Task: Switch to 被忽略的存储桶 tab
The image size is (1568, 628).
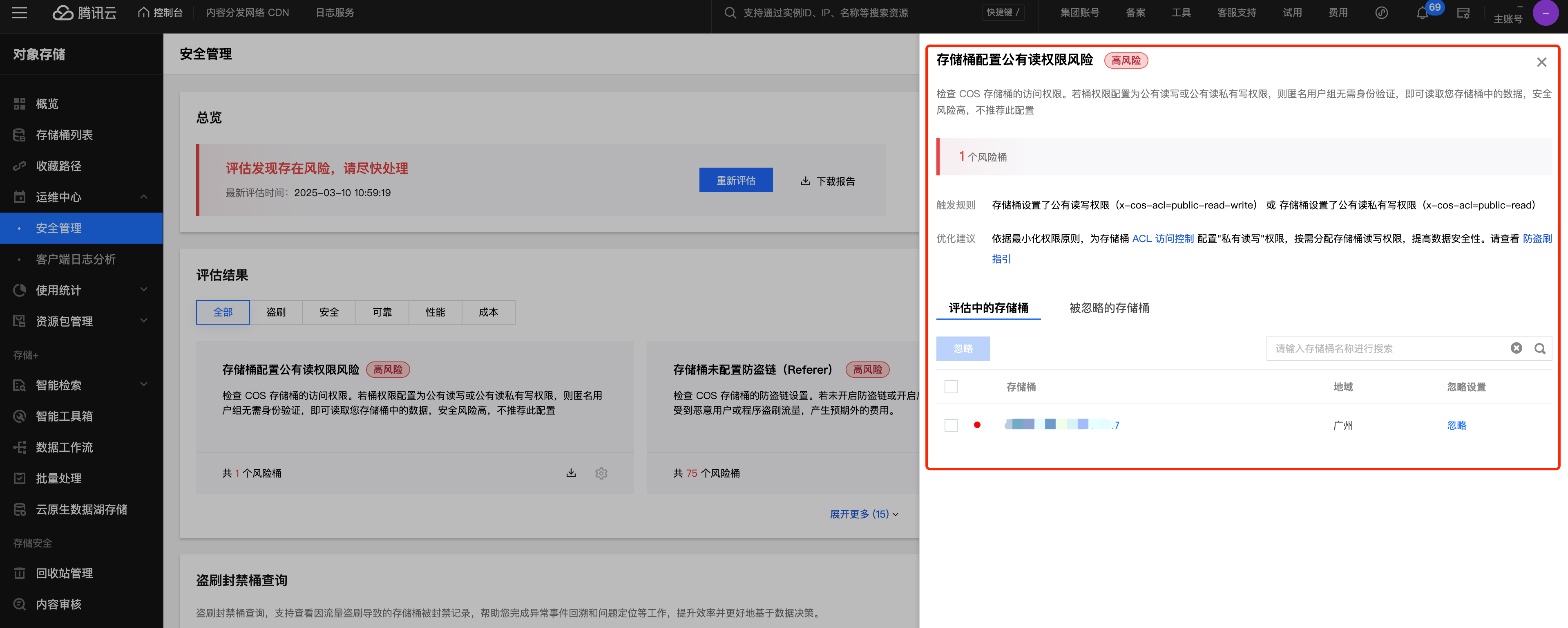Action: pyautogui.click(x=1109, y=307)
